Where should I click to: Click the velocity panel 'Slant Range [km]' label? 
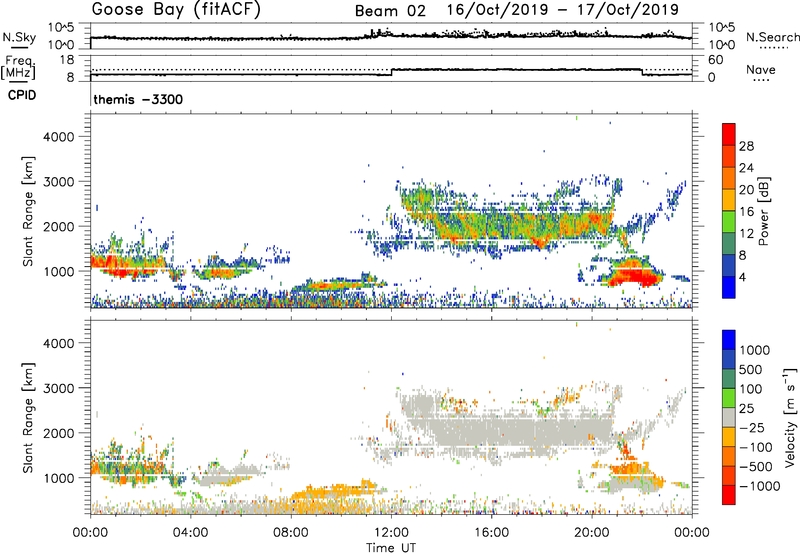[28, 418]
